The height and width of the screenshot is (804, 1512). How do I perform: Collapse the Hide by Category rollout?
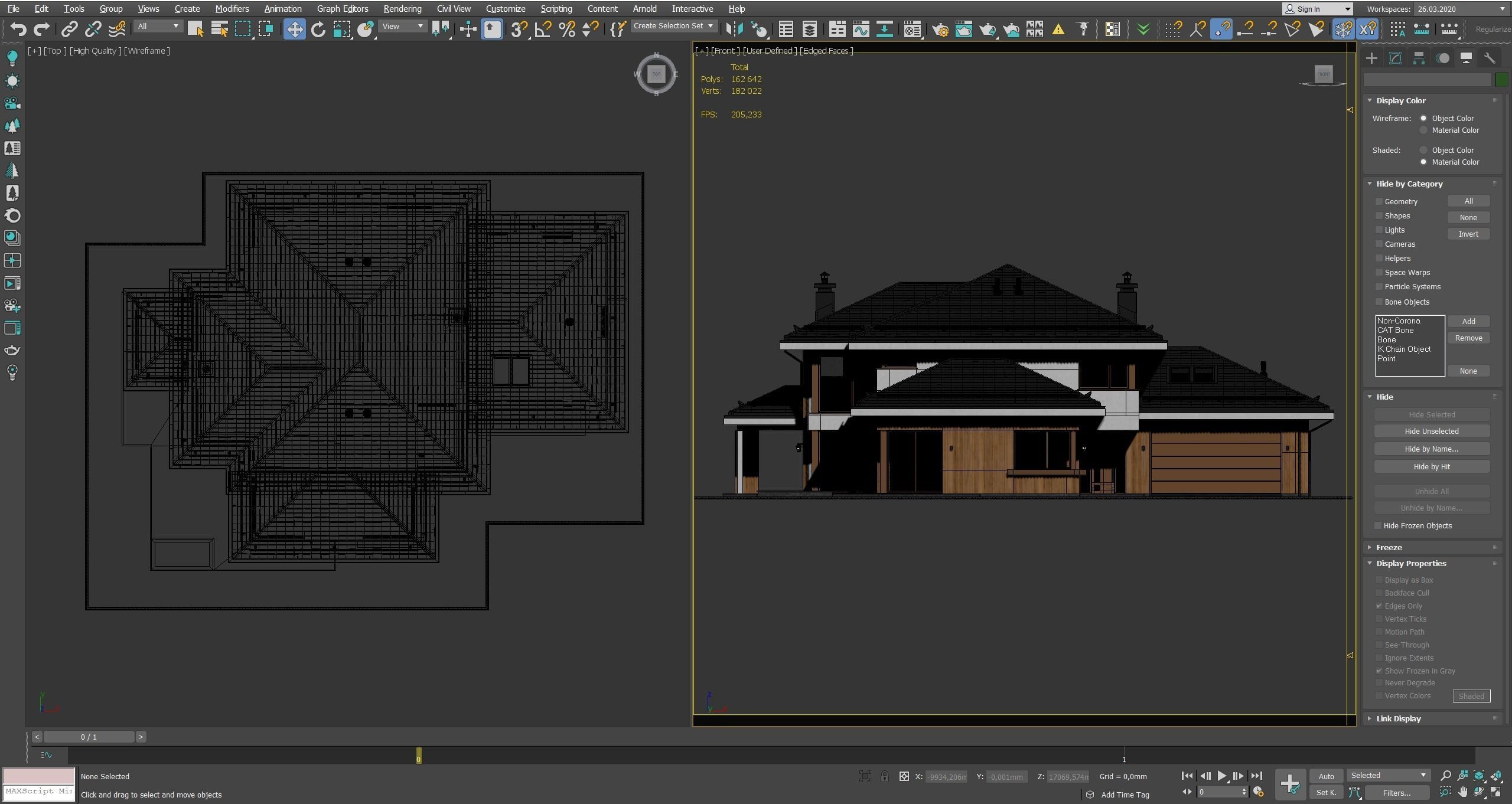1409,184
